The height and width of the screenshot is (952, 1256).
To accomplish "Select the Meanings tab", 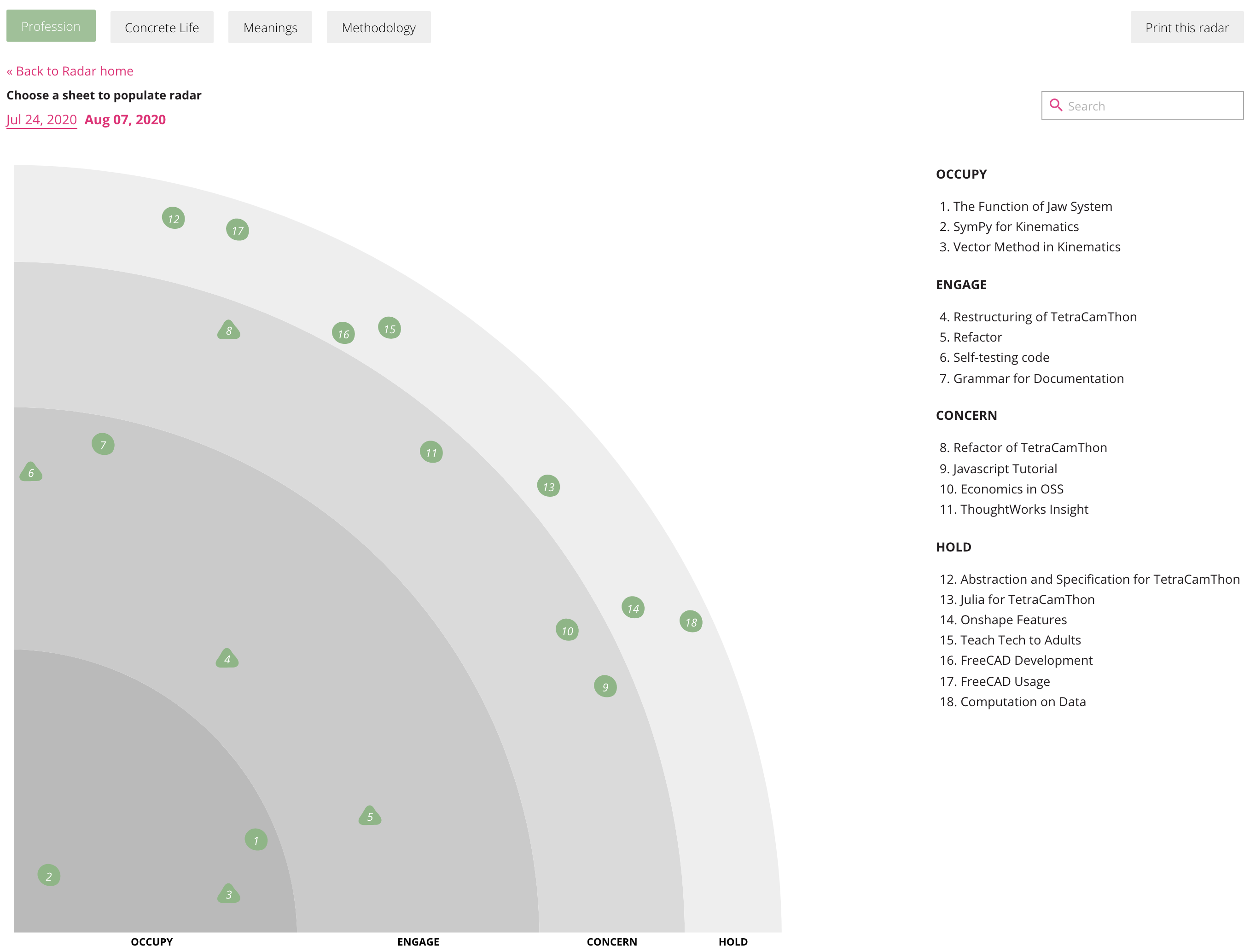I will coord(270,27).
